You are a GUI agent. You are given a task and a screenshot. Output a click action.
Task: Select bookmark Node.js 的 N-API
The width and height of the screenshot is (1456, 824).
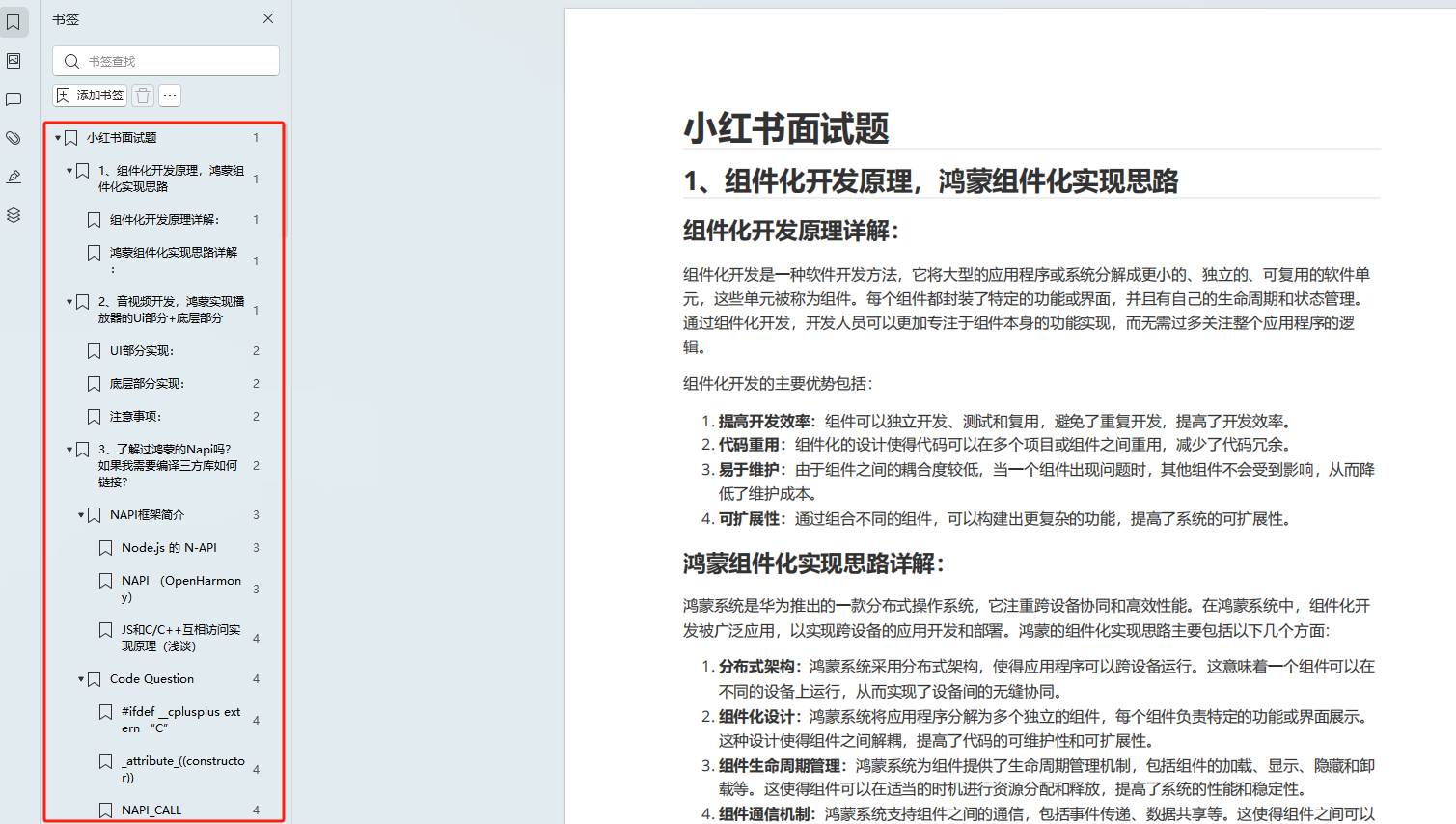tap(169, 548)
